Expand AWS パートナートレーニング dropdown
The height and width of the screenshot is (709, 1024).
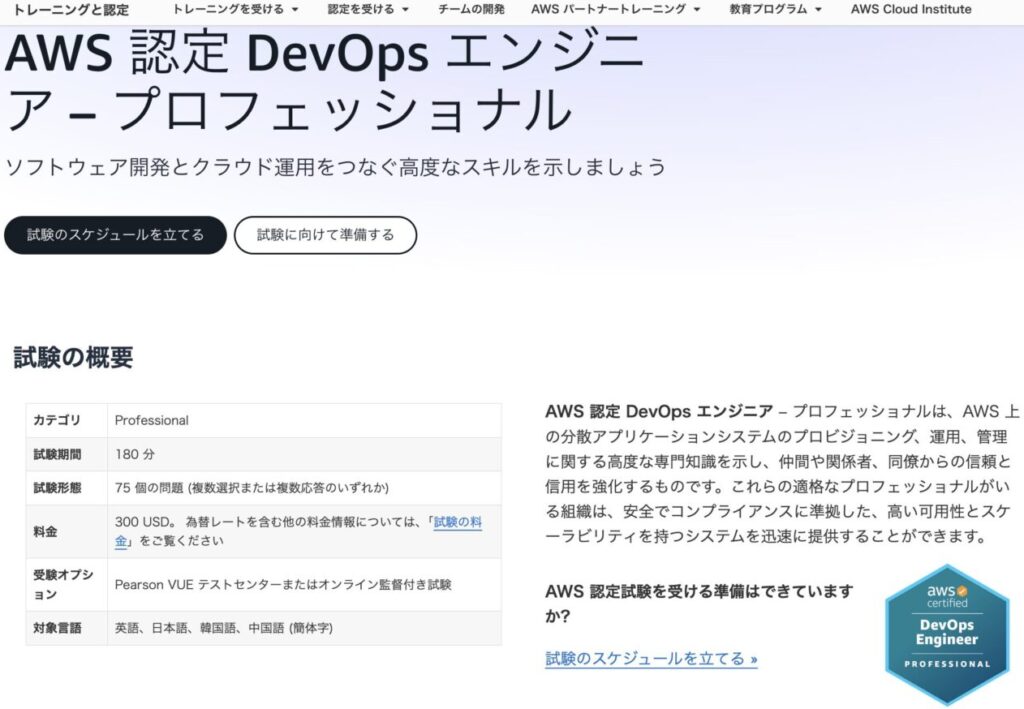pyautogui.click(x=615, y=9)
